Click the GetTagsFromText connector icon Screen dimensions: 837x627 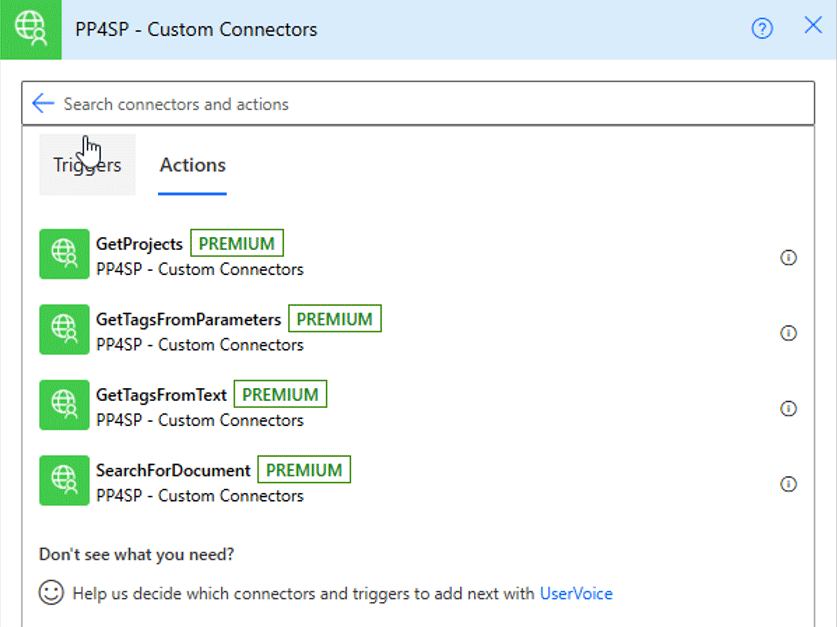point(64,405)
